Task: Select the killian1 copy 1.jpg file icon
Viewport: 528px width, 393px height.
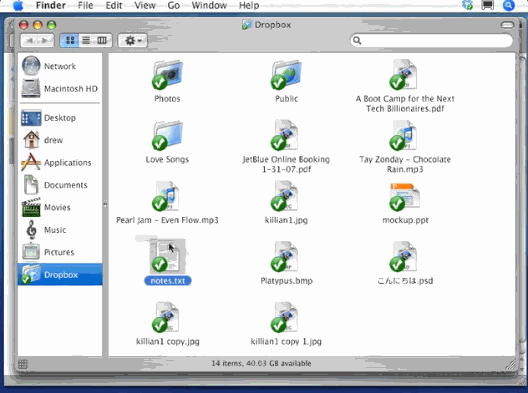Action: pos(286,317)
